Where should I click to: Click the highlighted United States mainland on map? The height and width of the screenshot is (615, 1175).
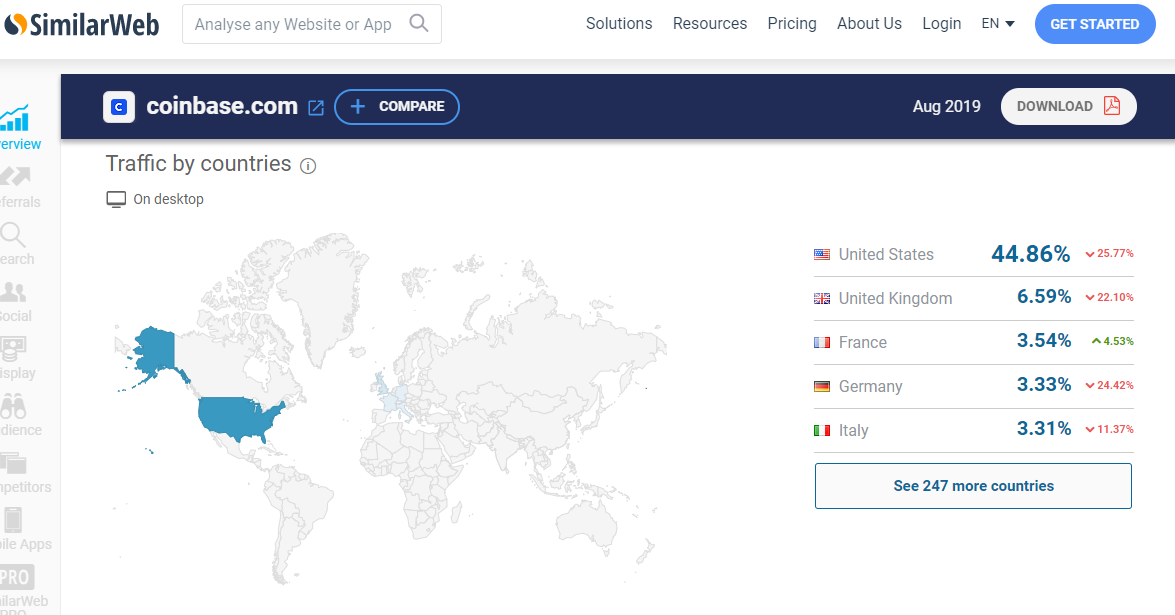point(236,418)
